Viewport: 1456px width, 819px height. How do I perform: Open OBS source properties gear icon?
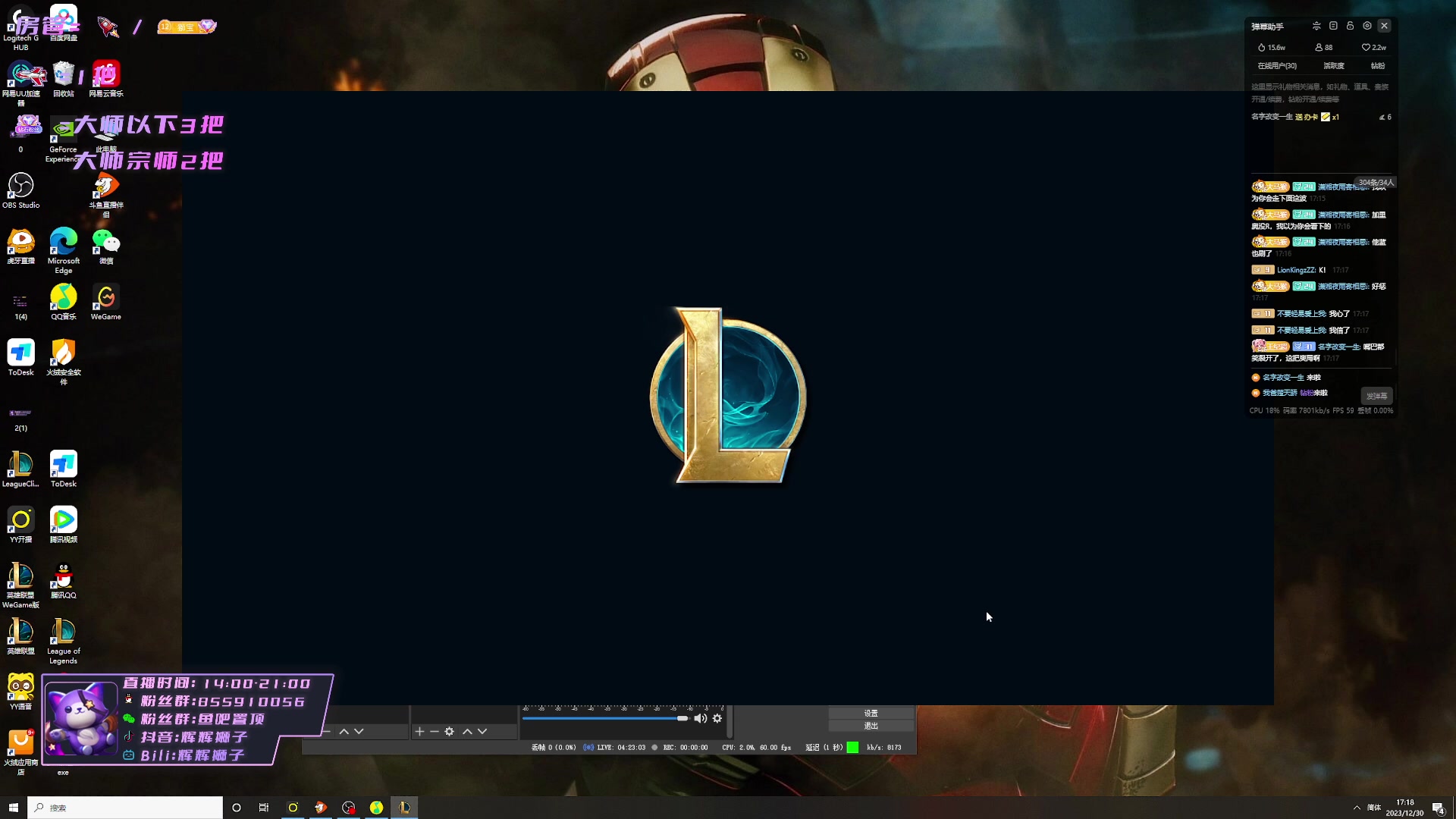[x=450, y=732]
